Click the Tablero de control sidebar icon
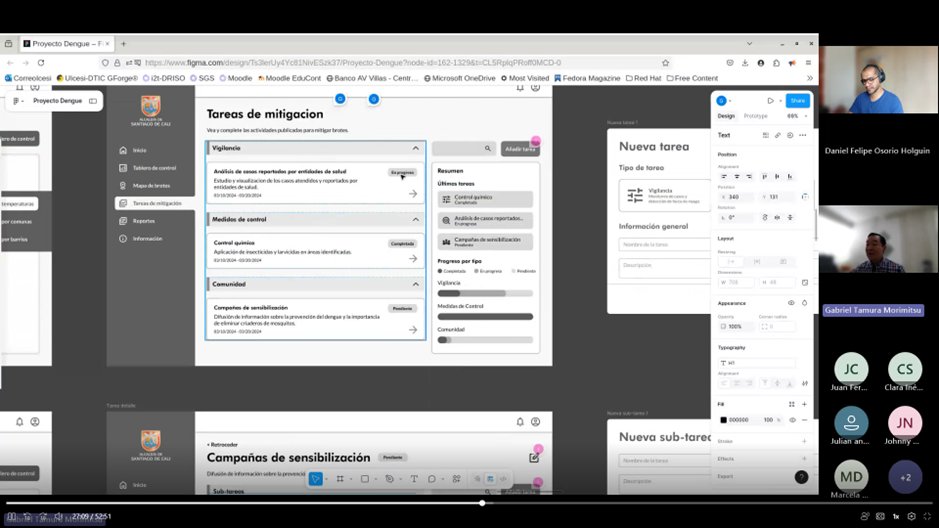 click(123, 168)
